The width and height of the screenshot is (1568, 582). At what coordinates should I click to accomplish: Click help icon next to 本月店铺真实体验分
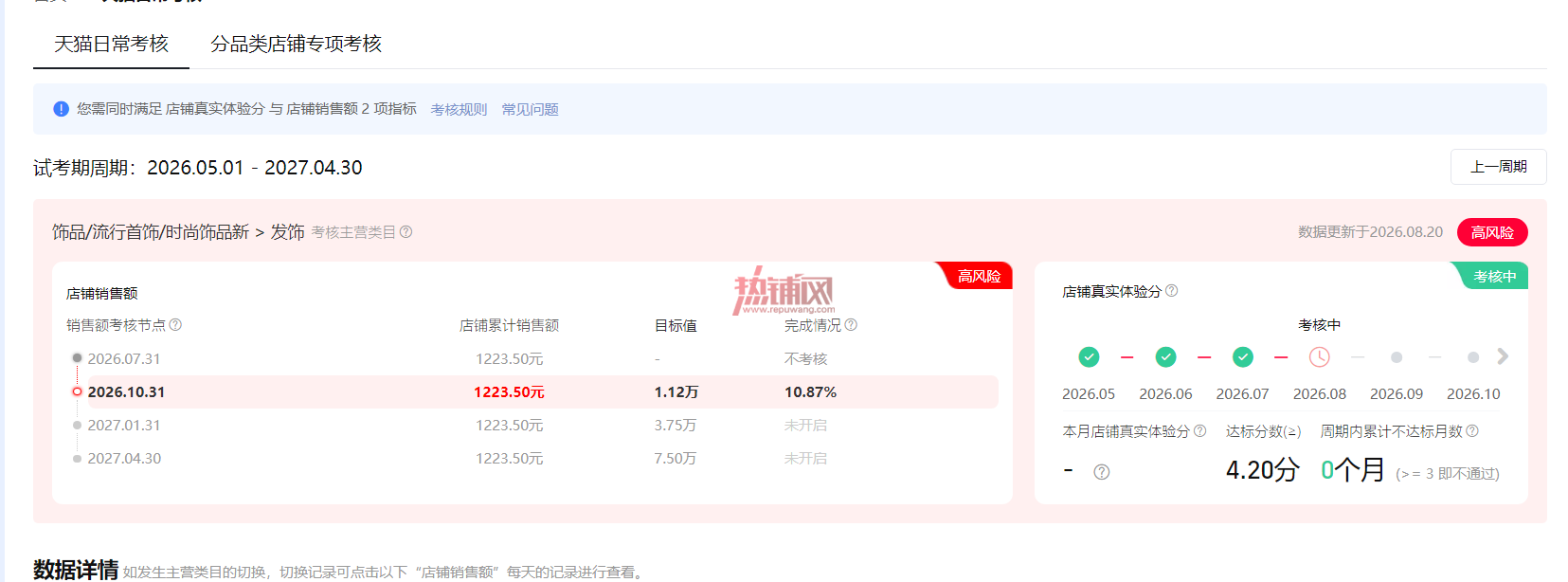[x=1200, y=431]
